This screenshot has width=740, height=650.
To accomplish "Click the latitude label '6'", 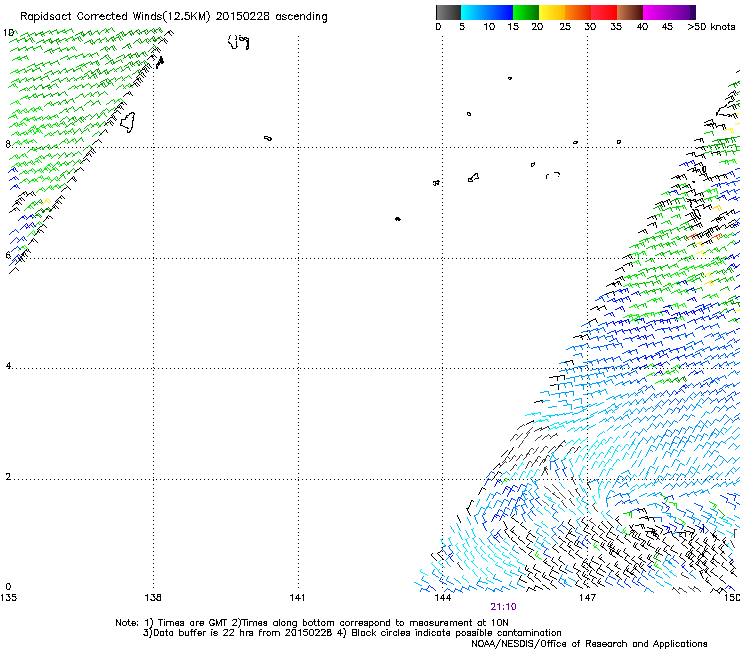I will pyautogui.click(x=8, y=255).
